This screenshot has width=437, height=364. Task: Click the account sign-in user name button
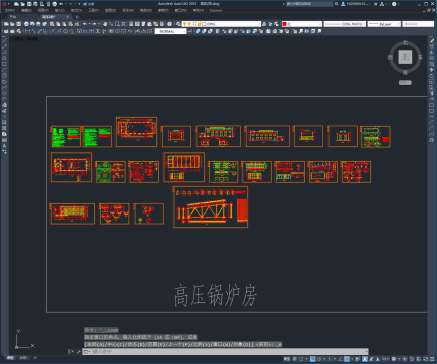tap(355, 4)
